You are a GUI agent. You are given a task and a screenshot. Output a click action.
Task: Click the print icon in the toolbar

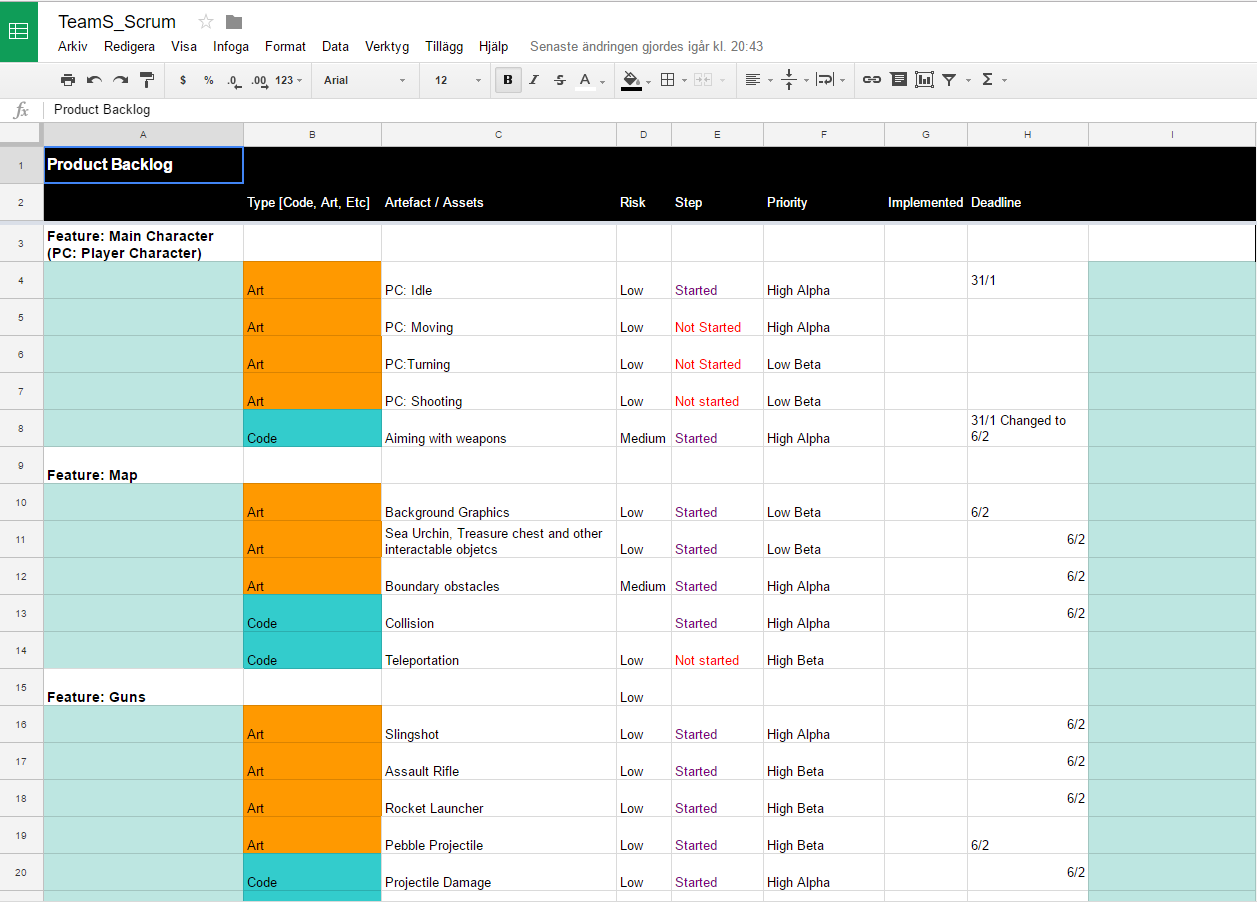68,80
